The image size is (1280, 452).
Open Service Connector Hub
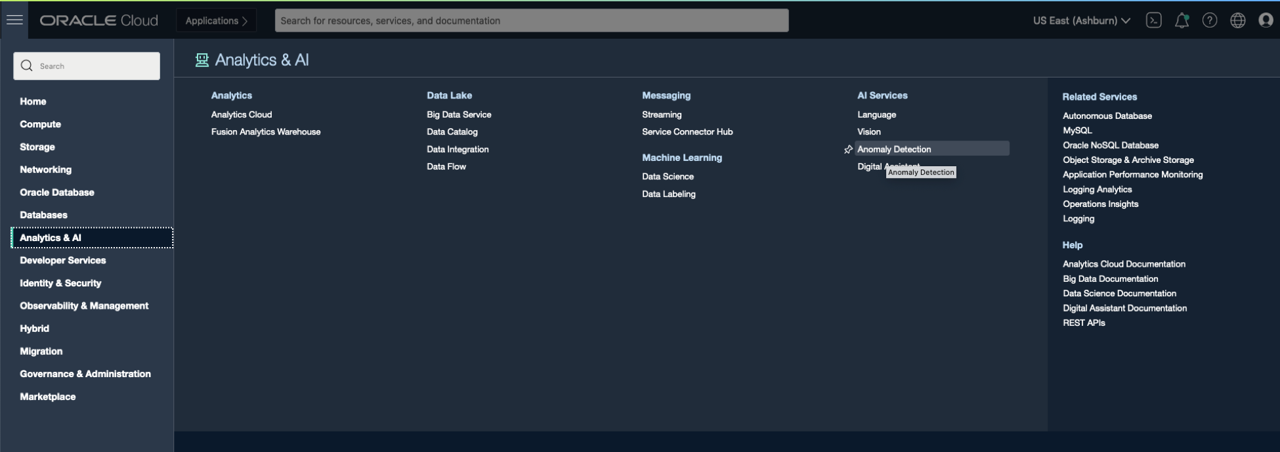tap(687, 132)
